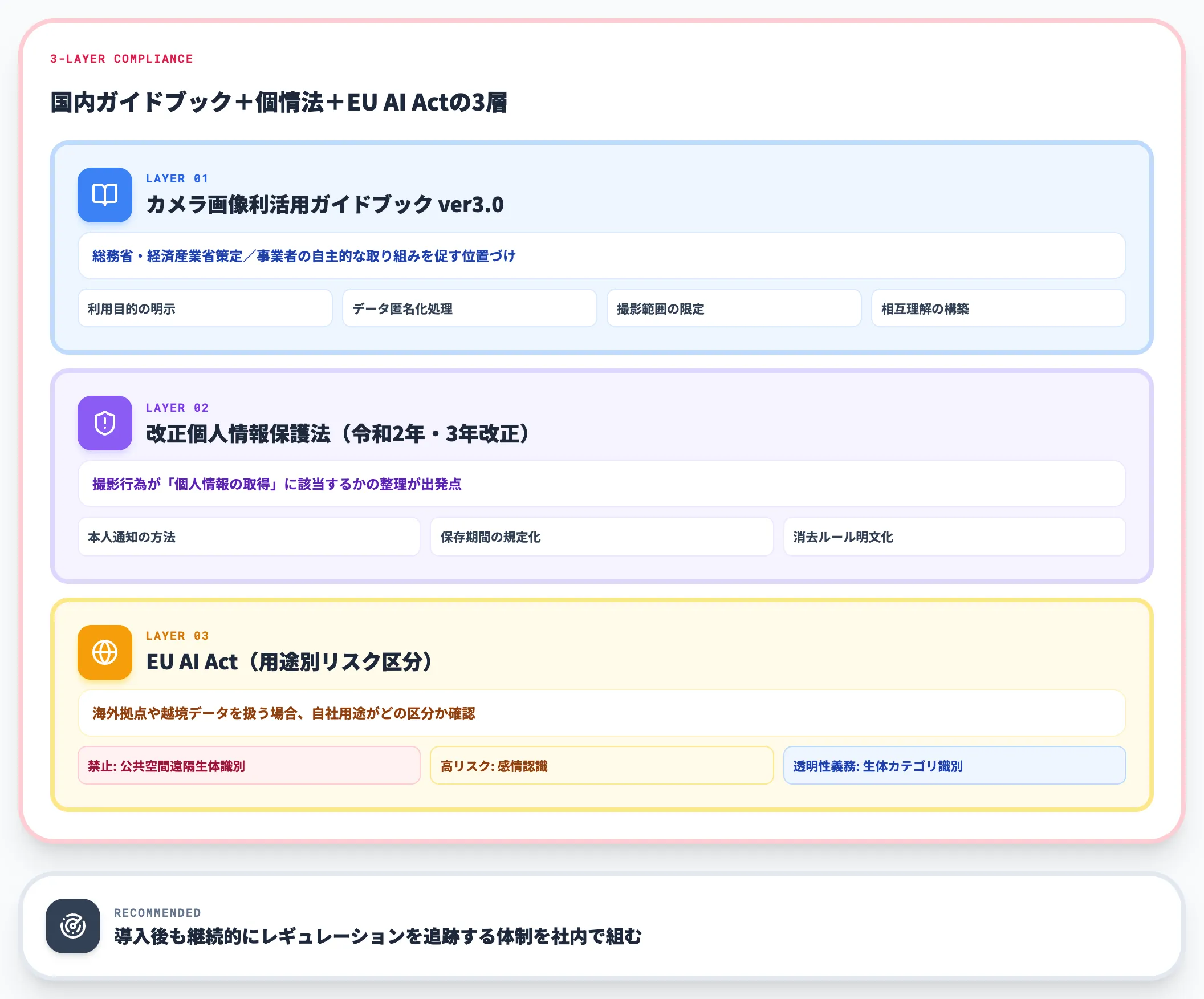Screen dimensions: 1204x999
Task: Select the 本人通知の方法 chip
Action: coord(249,537)
